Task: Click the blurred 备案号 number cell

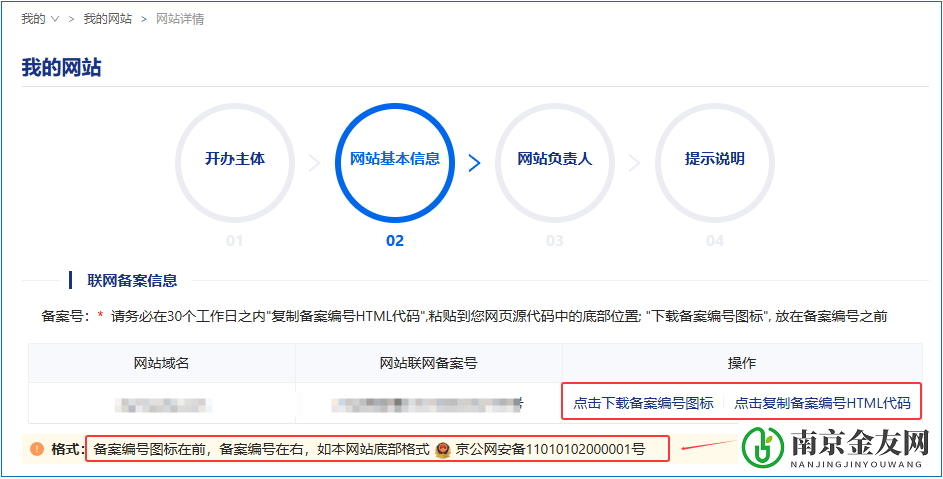Action: point(428,404)
